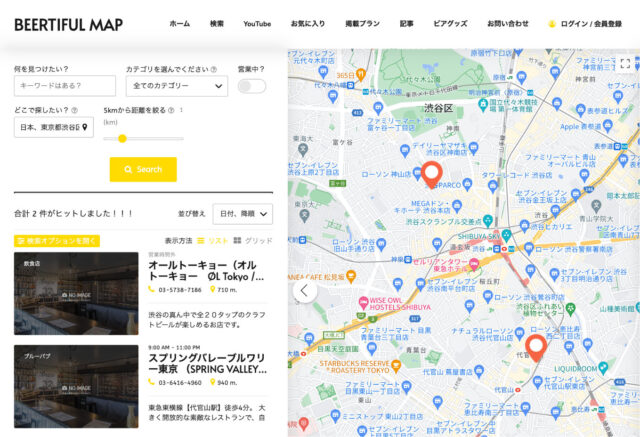
Task: Toggle the 営業中？ switch
Action: [x=252, y=86]
